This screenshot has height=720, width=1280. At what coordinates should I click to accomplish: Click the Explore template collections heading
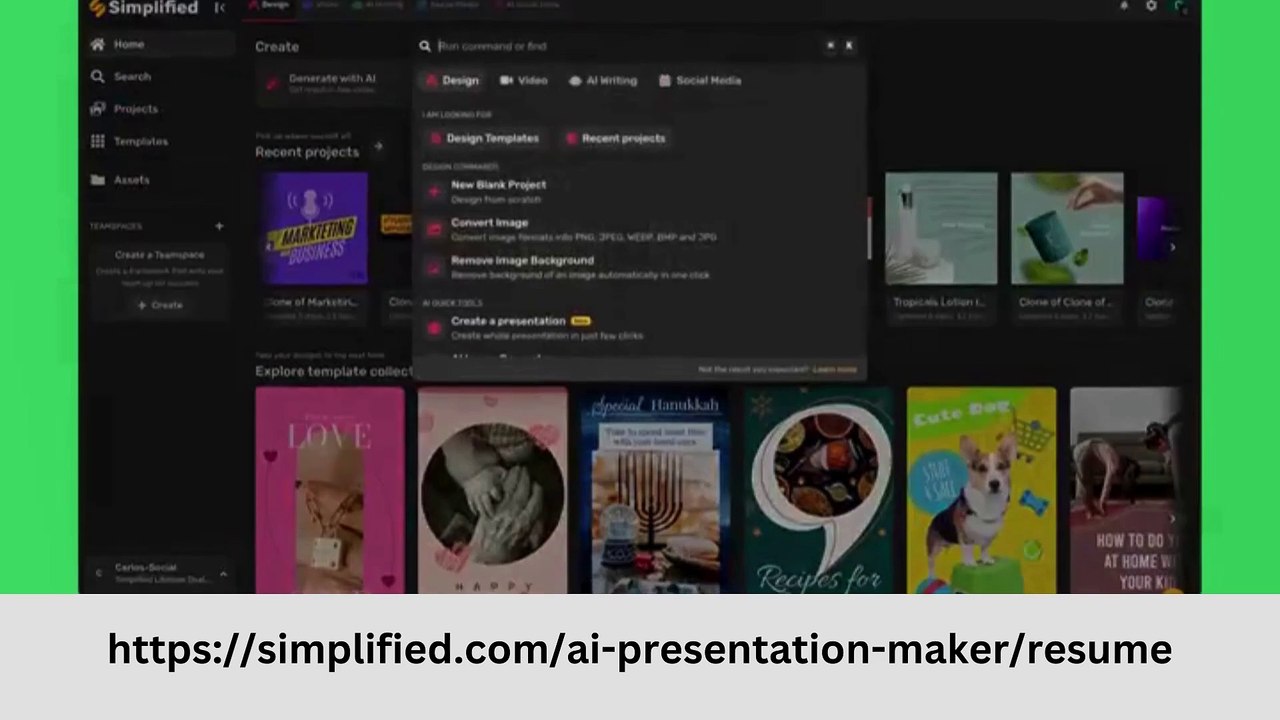point(334,371)
